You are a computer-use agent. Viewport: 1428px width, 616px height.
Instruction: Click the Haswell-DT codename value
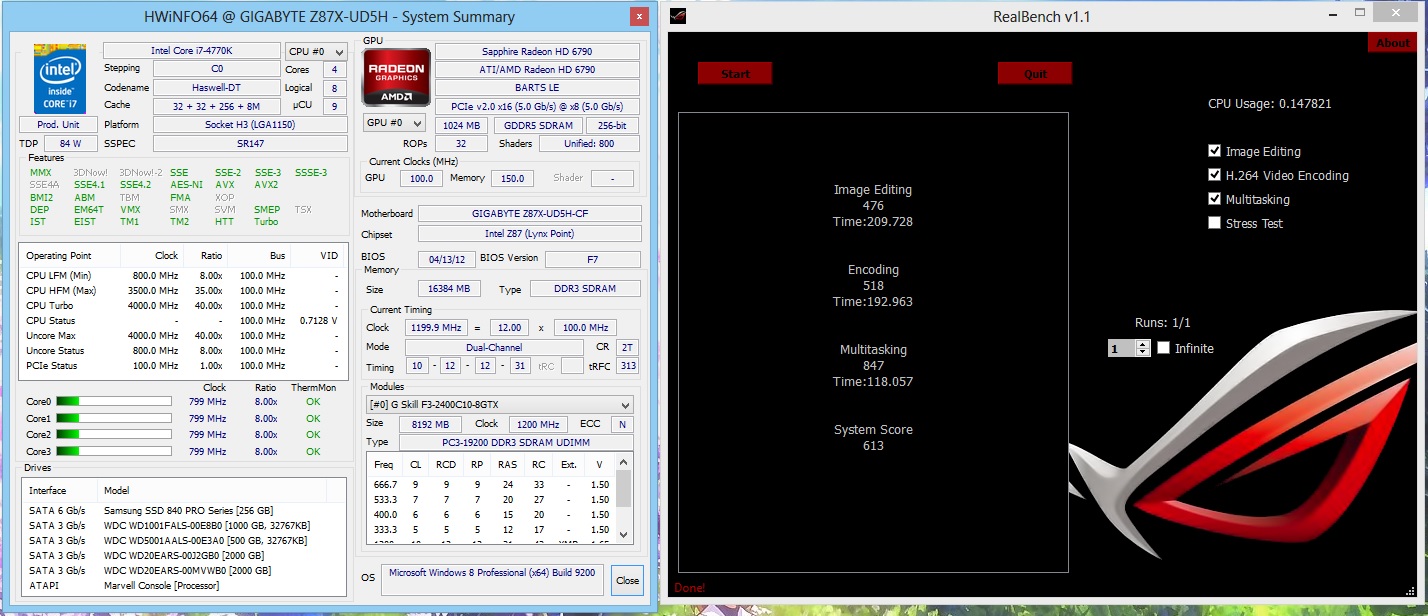(x=215, y=87)
